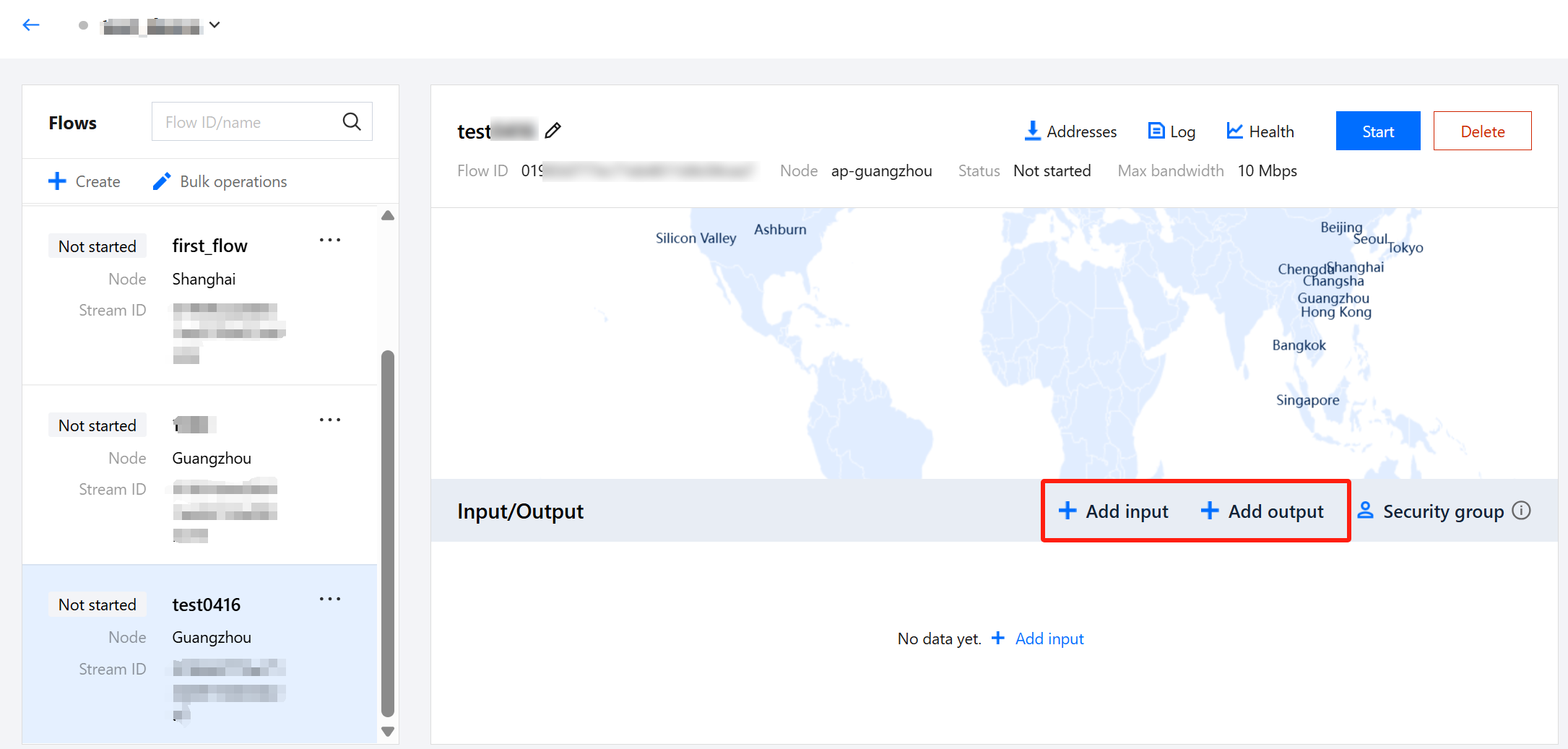
Task: Select the test0416 flow entry
Action: click(206, 605)
